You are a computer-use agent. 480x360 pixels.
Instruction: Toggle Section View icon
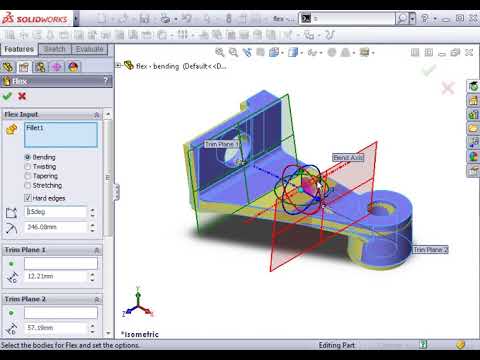[260, 52]
